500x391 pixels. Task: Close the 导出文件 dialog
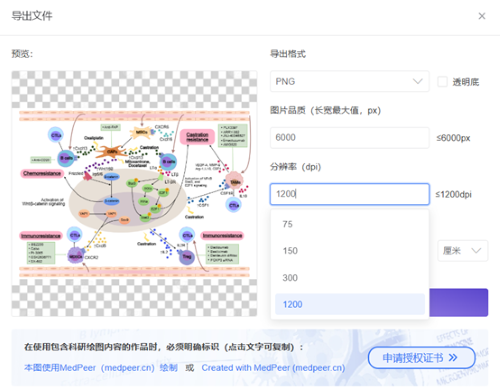tap(482, 16)
